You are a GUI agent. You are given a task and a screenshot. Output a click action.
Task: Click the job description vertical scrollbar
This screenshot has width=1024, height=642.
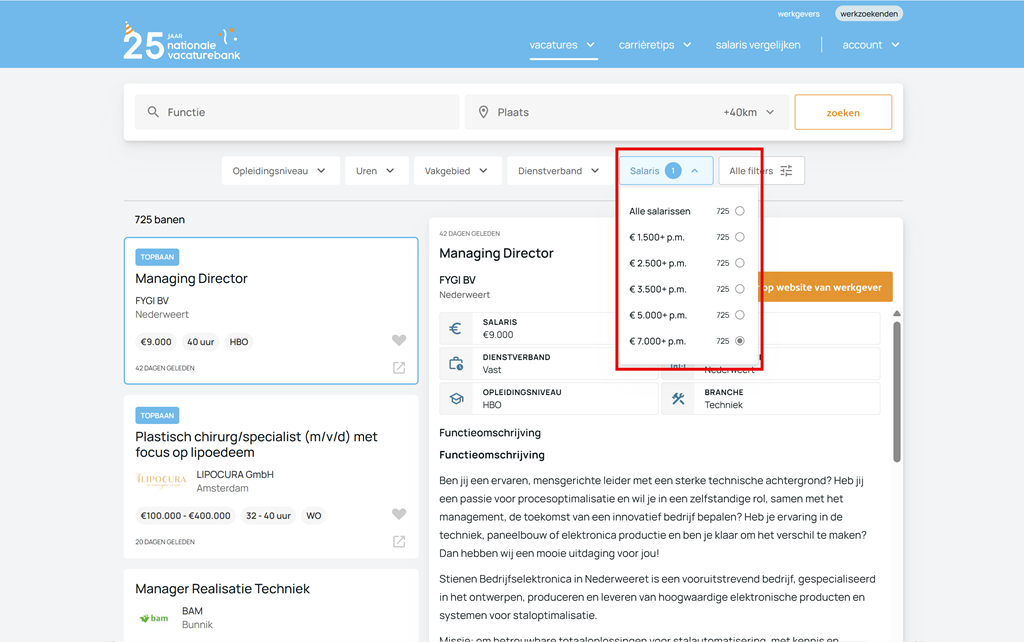coord(897,390)
